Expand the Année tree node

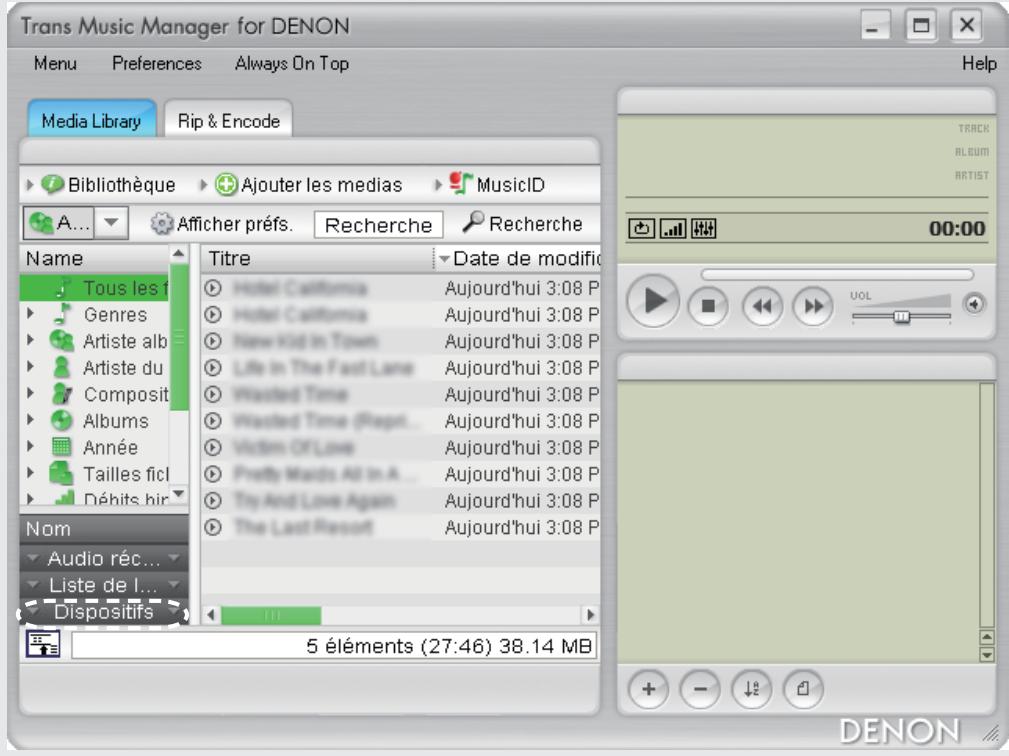30,447
